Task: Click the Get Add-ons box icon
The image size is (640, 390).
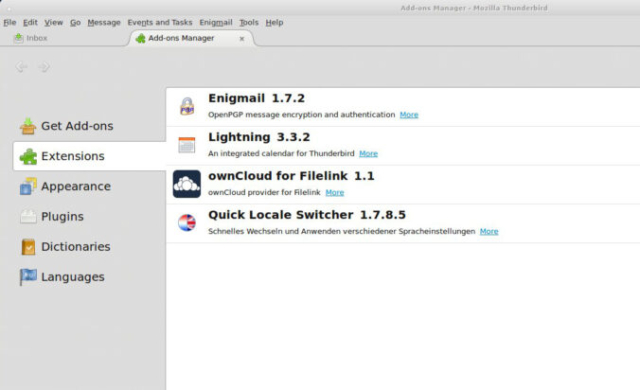Action: [x=28, y=126]
